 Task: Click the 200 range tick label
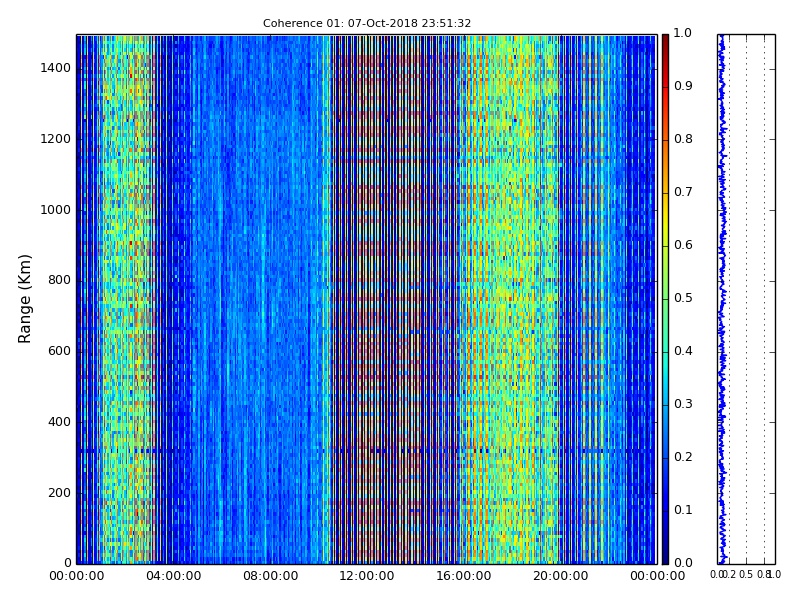pos(59,493)
